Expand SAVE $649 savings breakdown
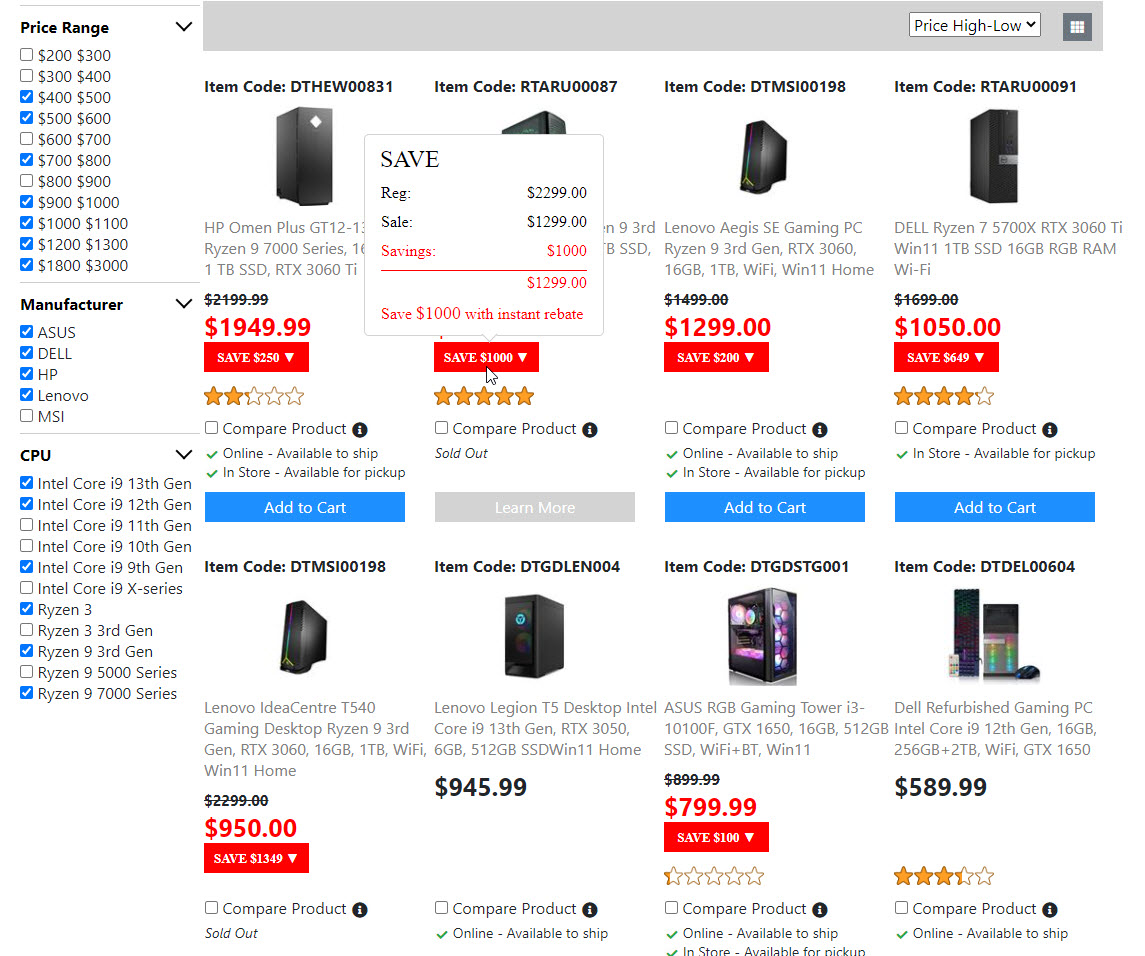Viewport: 1145px width, 956px height. (x=946, y=357)
